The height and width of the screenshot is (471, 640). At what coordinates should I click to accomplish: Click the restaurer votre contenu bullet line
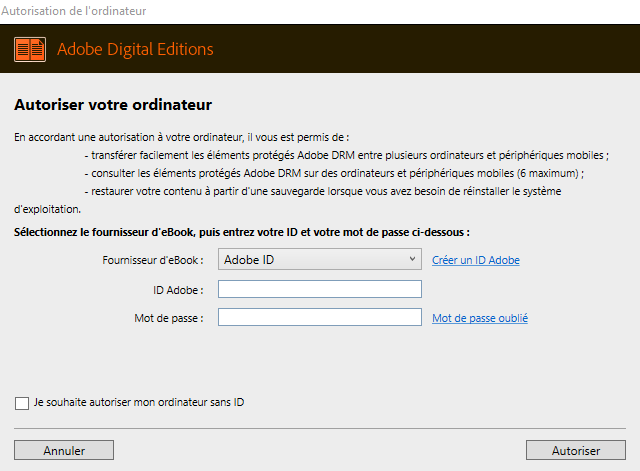tap(322, 191)
